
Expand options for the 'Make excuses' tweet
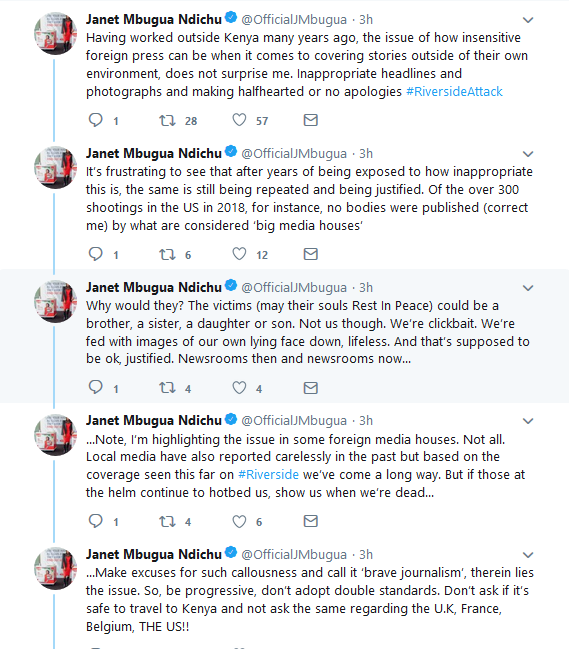(528, 555)
